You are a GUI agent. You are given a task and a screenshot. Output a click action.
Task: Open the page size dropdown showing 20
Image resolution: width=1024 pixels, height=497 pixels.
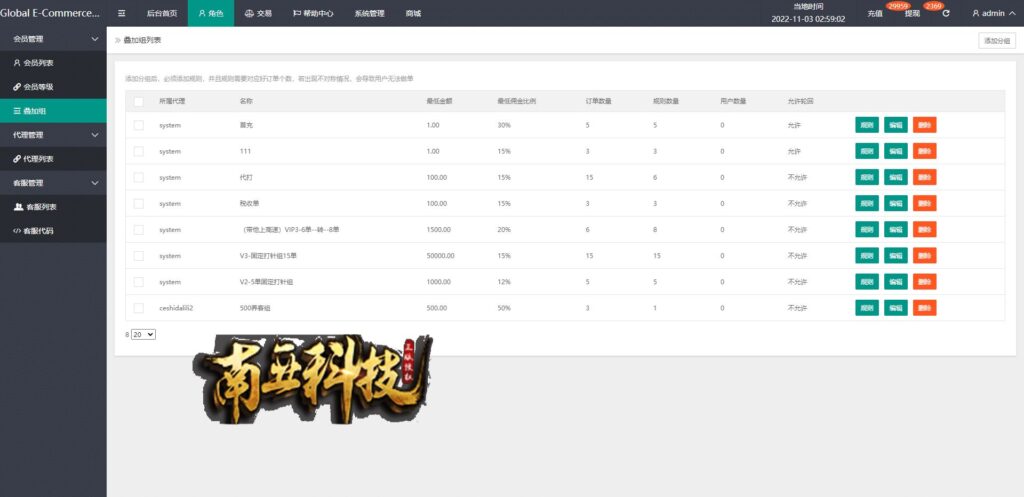pos(143,334)
